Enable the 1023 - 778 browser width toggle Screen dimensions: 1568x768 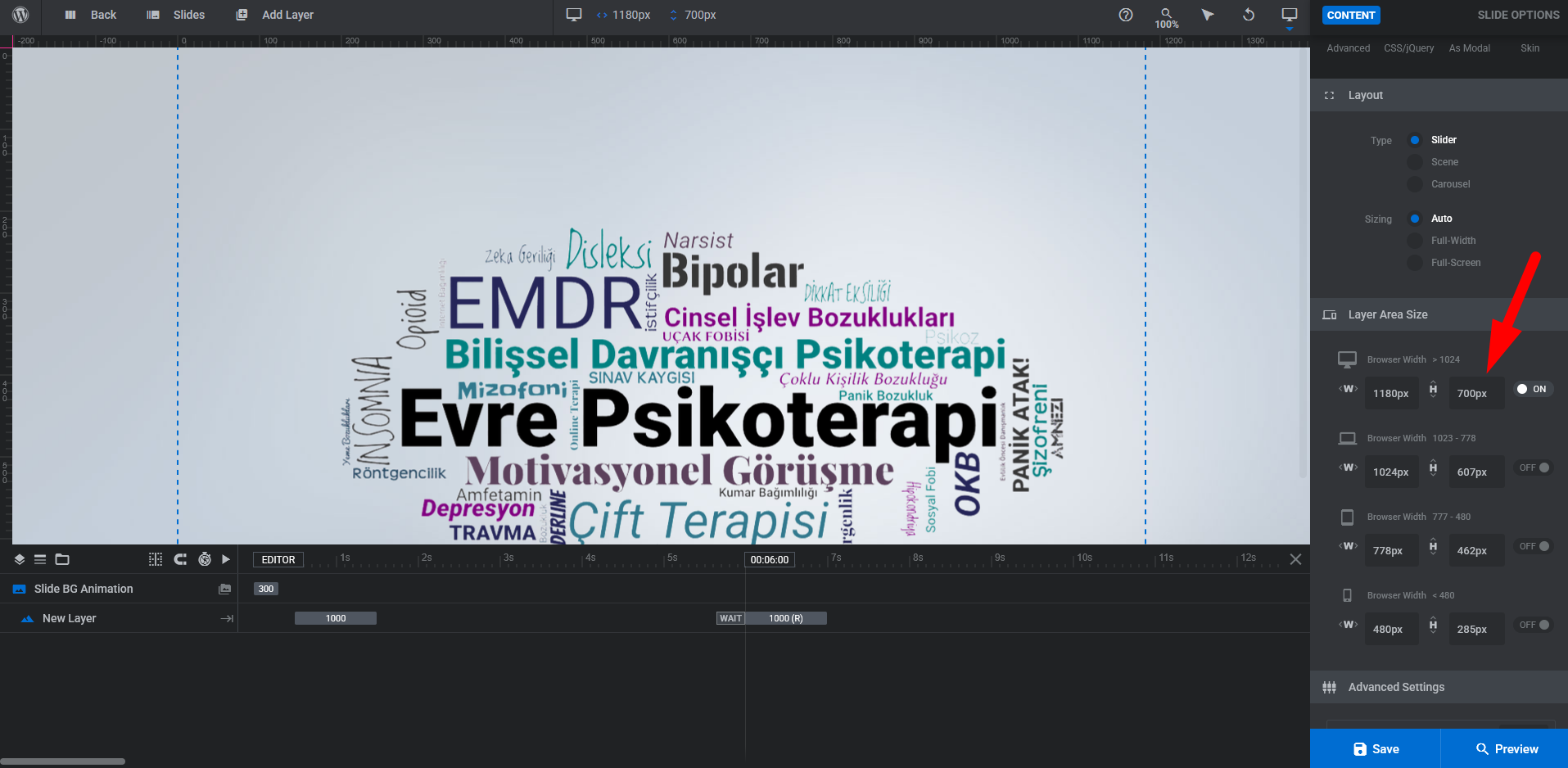pyautogui.click(x=1534, y=468)
